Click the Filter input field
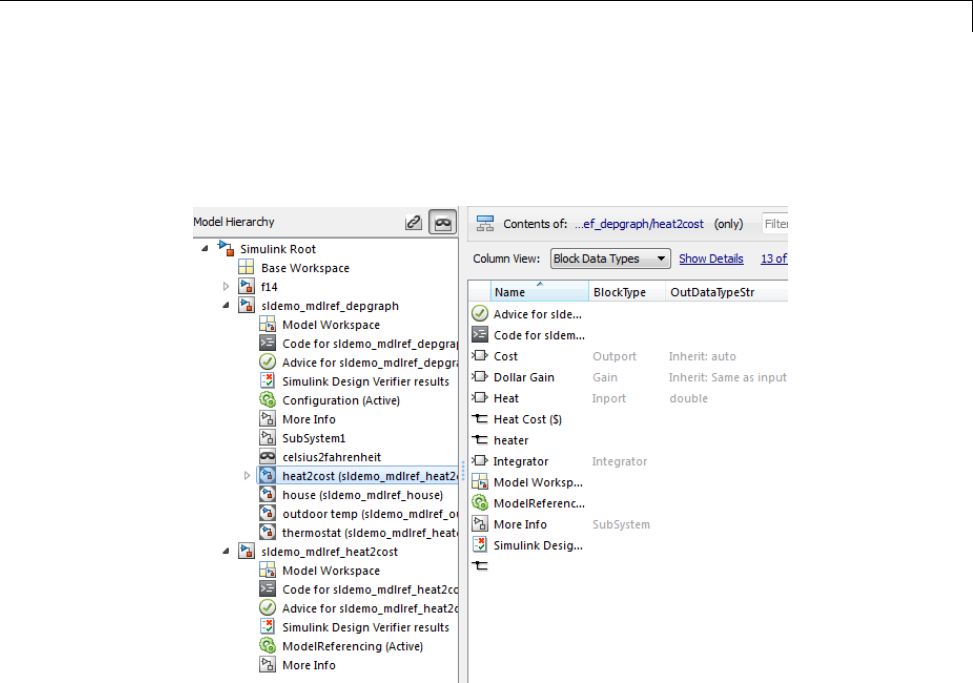973x683 pixels. pos(775,223)
